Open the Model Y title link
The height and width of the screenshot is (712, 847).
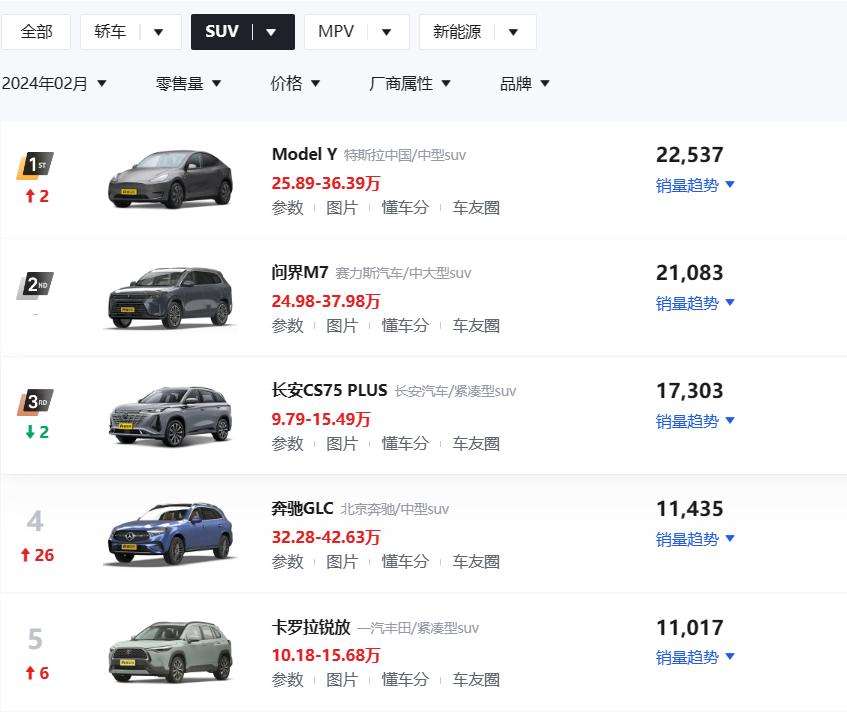coord(305,155)
